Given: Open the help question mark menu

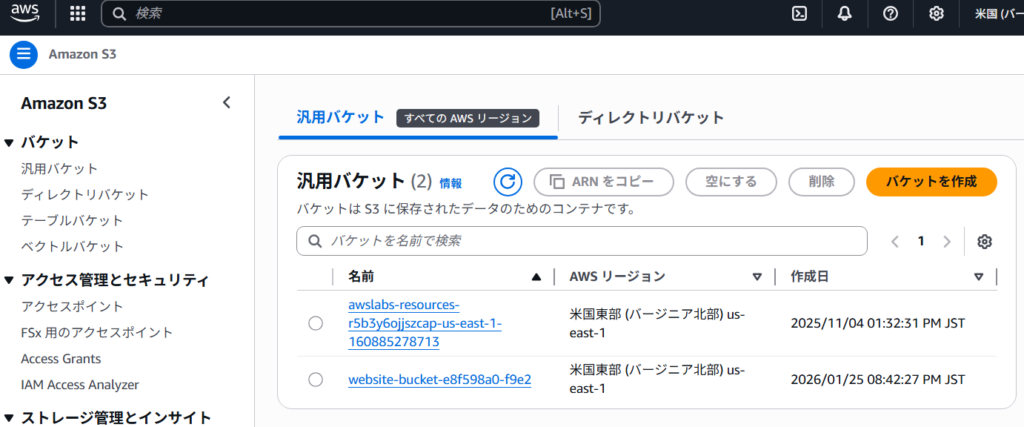Looking at the screenshot, I should click(x=890, y=14).
